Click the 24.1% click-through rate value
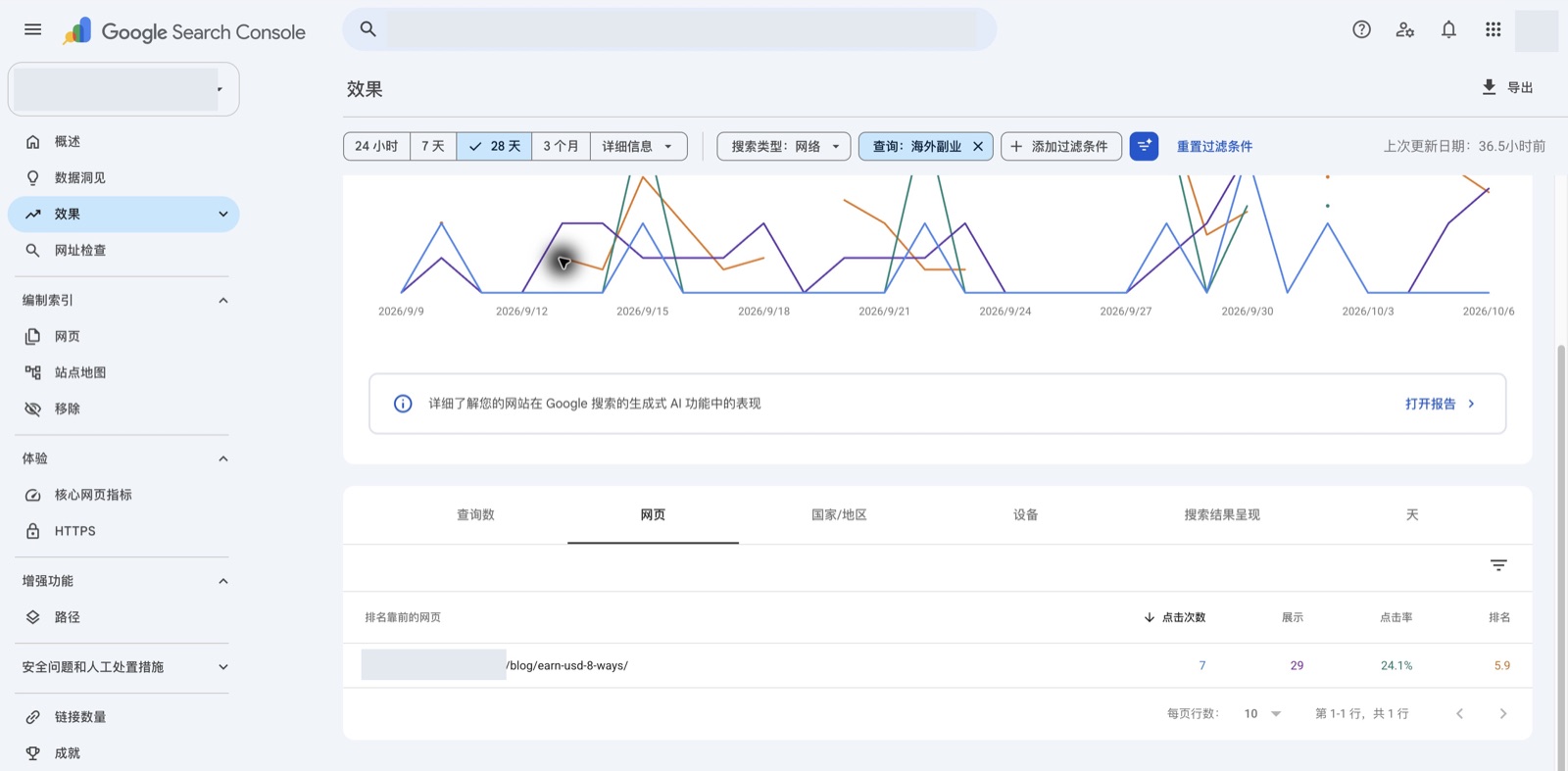The image size is (1568, 771). click(1396, 665)
